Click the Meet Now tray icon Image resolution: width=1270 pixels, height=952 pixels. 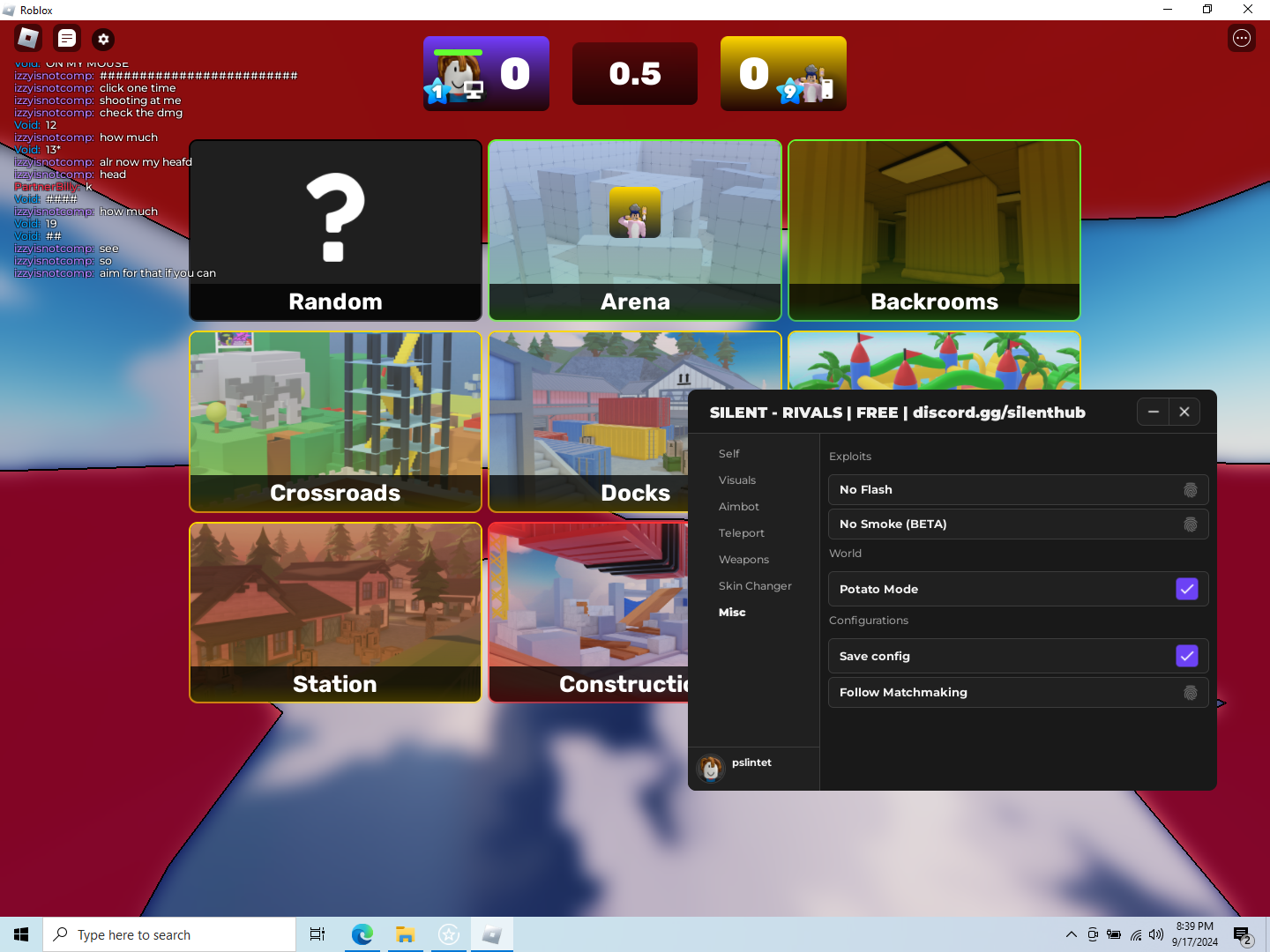(1093, 934)
